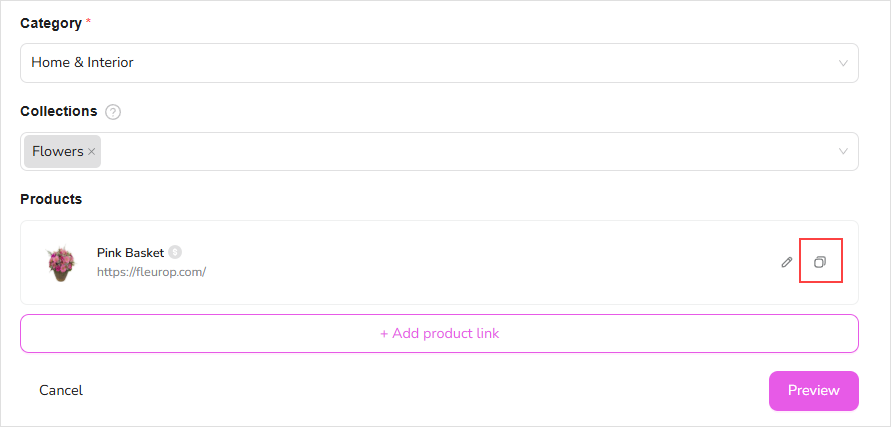Click the Collections field label
Screen dimensions: 891x427
[59, 111]
